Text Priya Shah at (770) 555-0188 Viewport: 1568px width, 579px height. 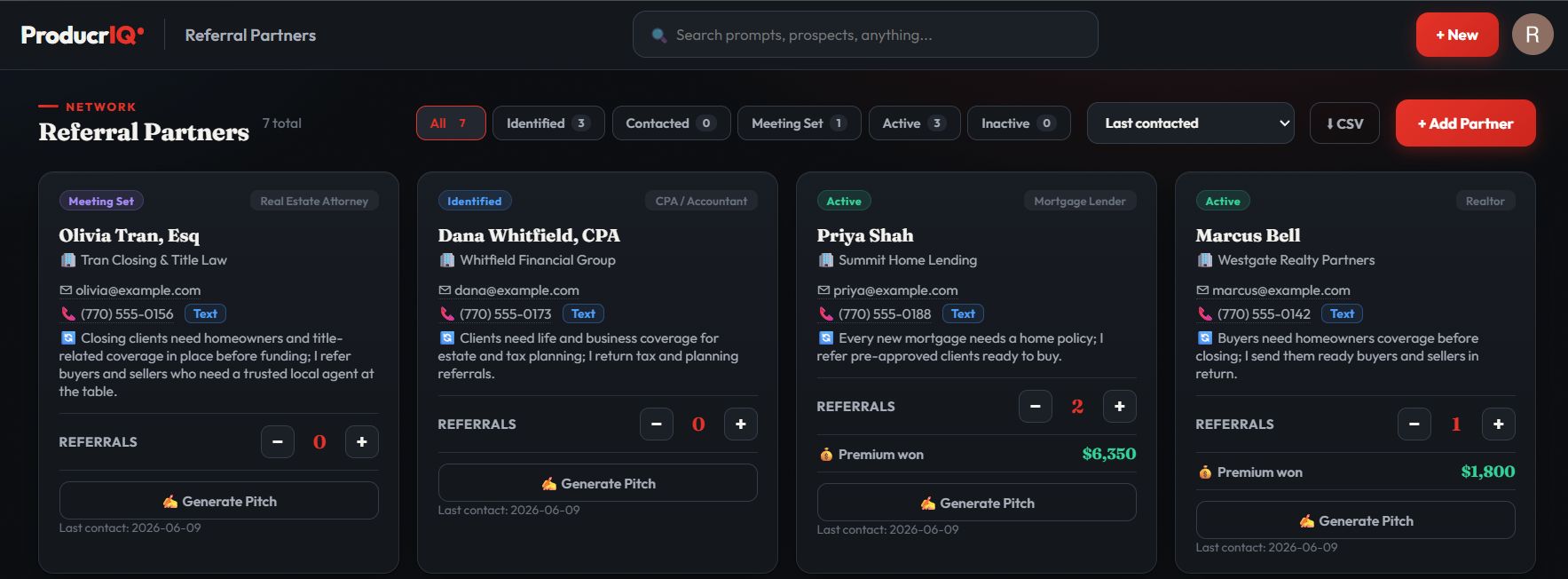pos(963,313)
